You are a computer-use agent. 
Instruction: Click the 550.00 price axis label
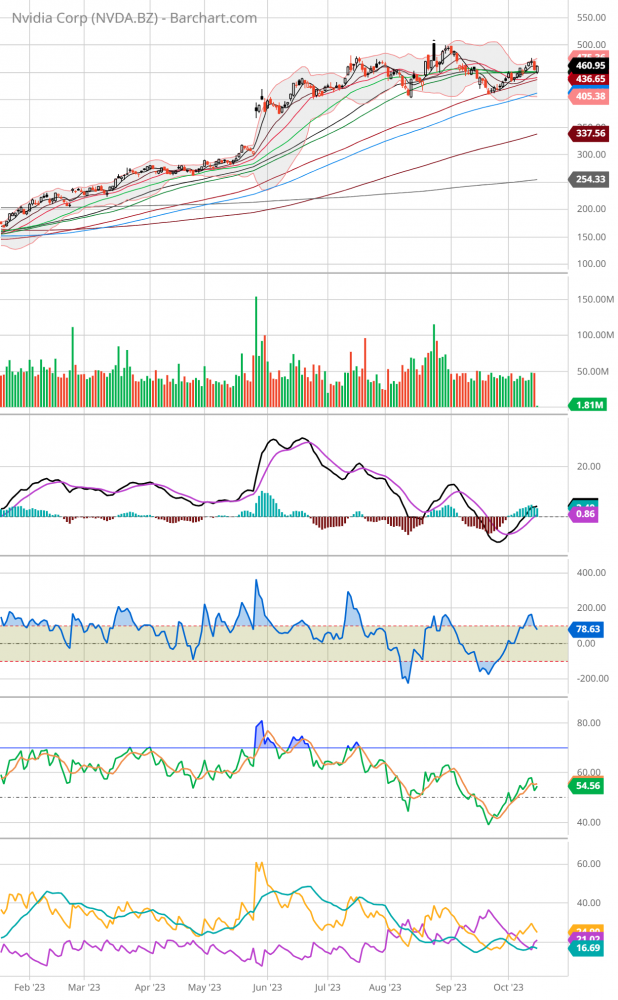click(x=593, y=18)
